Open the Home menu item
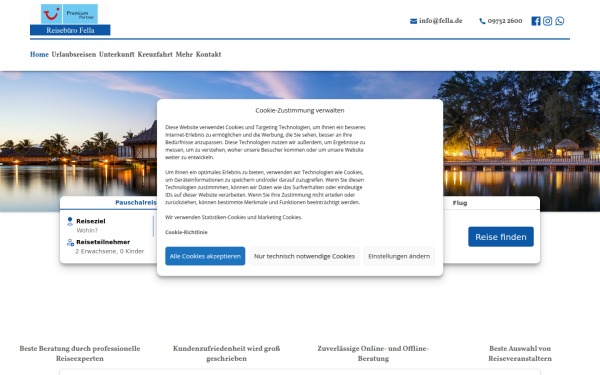The height and width of the screenshot is (375, 600). (39, 54)
